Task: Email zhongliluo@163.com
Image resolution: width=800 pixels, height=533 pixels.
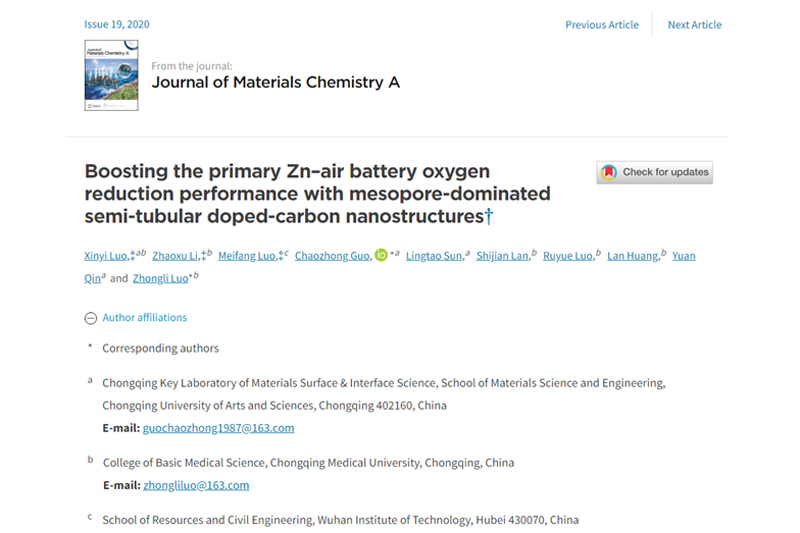Action: (x=196, y=485)
